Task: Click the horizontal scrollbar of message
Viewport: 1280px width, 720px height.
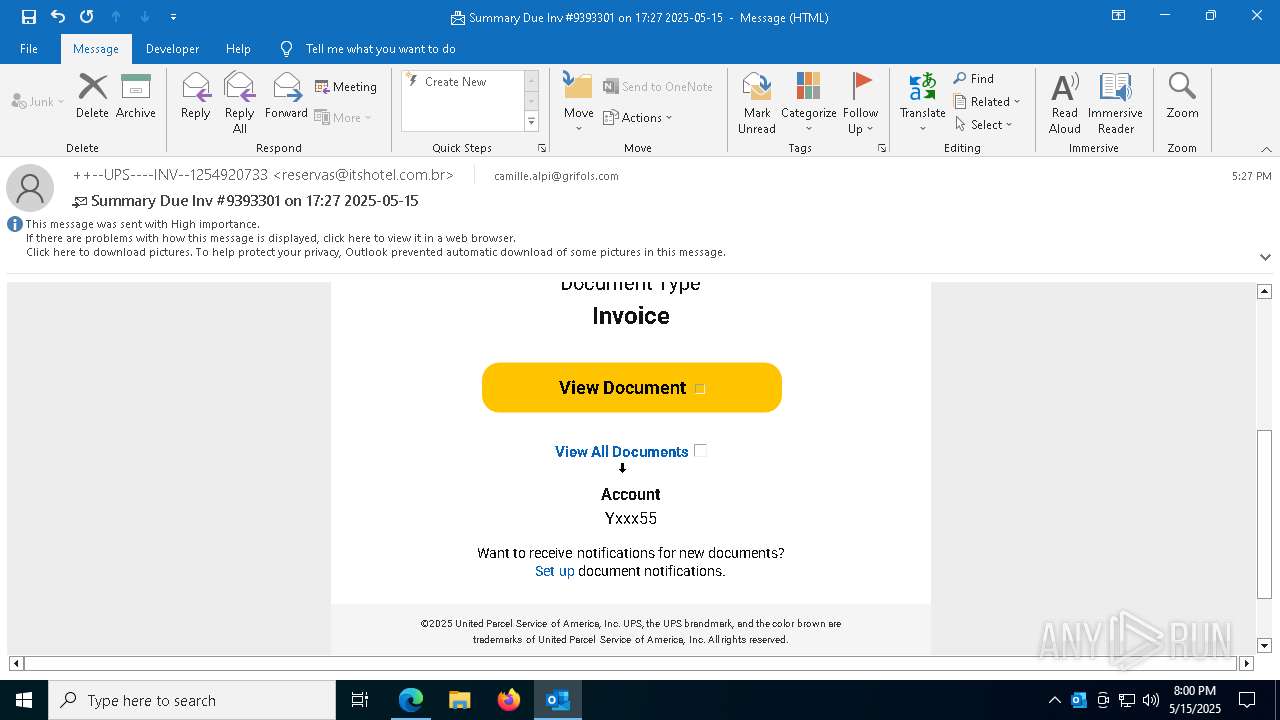Action: (x=631, y=663)
